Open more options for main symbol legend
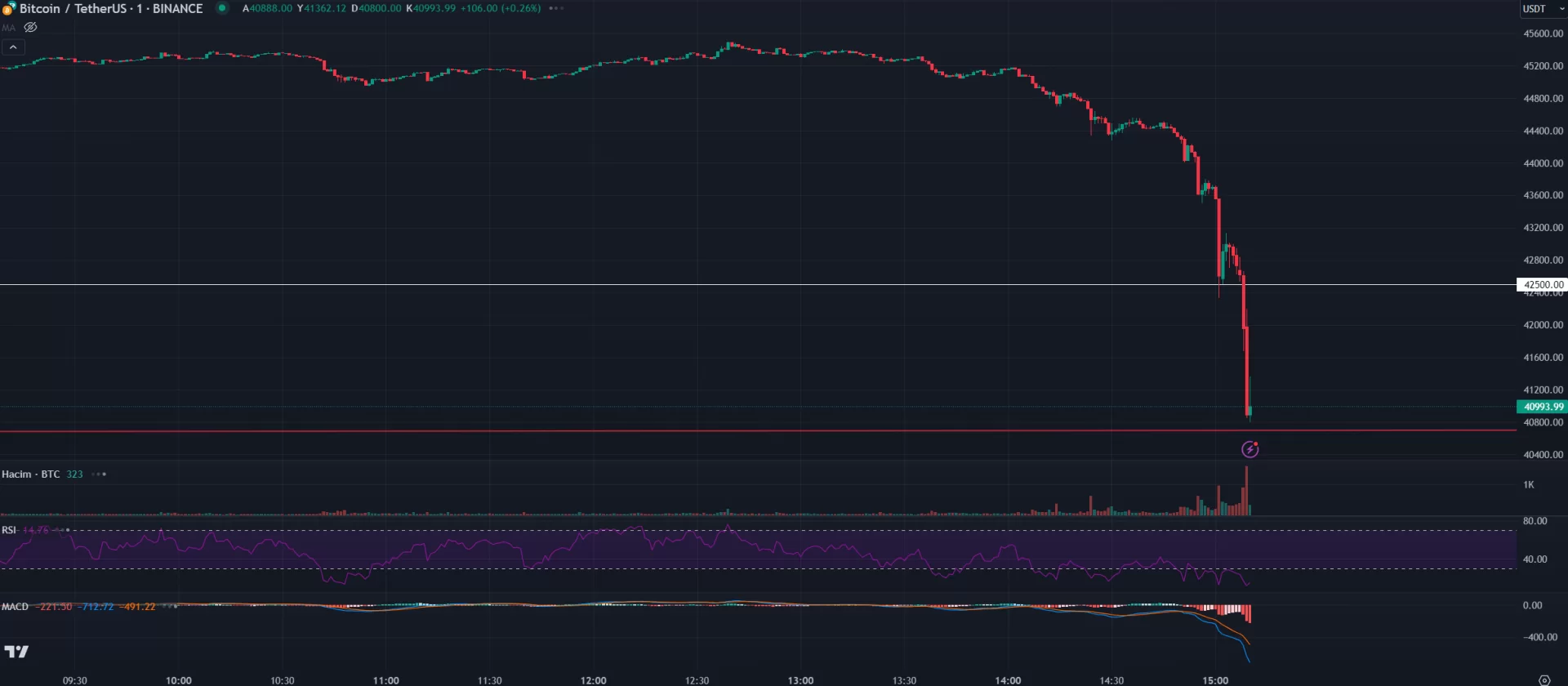 point(556,8)
